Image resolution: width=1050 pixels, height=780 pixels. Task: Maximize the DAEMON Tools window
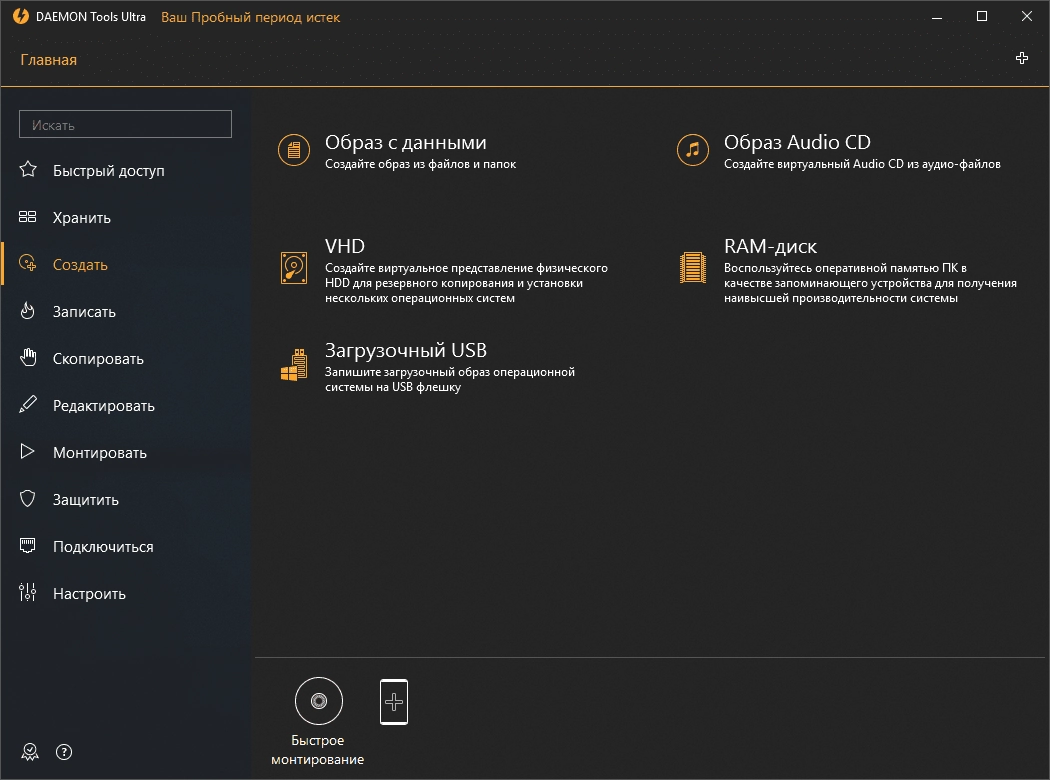[x=982, y=16]
